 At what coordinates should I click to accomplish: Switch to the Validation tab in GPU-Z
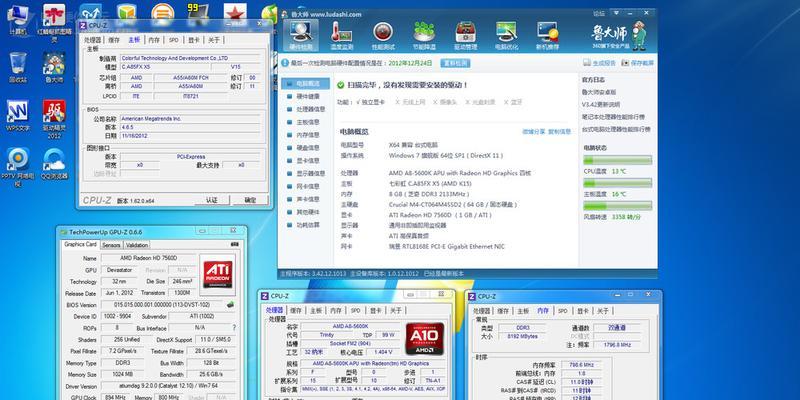pos(137,245)
